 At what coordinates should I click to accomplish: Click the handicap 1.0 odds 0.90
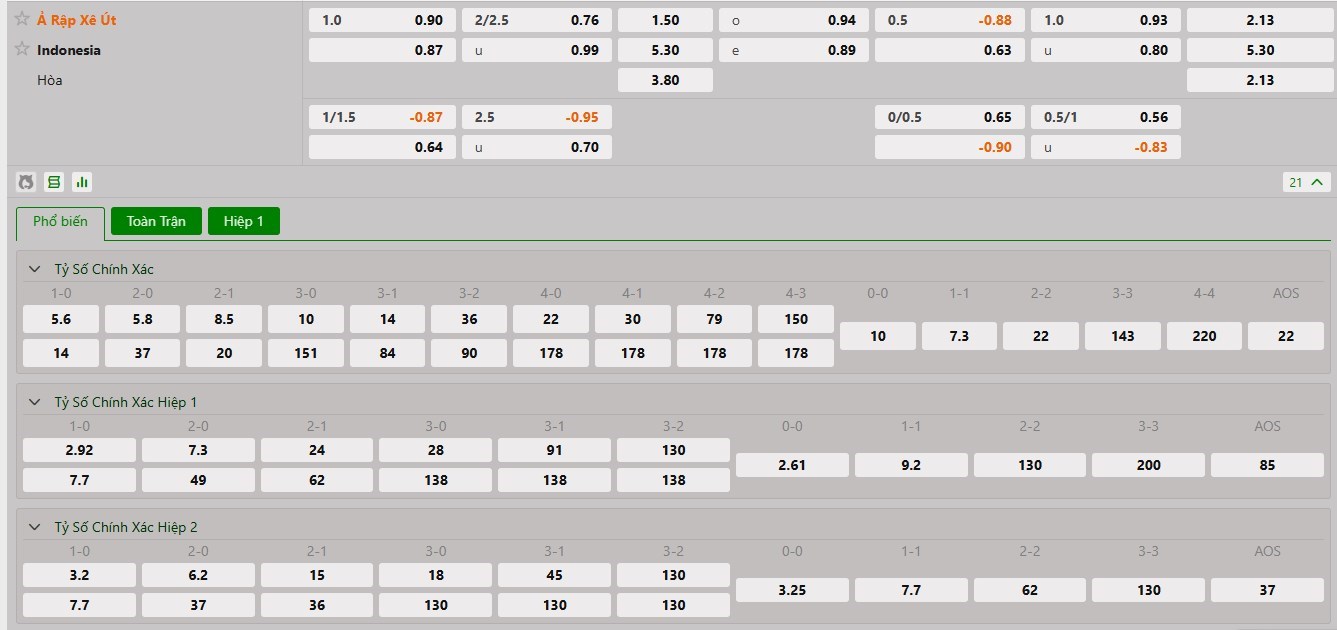pyautogui.click(x=382, y=20)
